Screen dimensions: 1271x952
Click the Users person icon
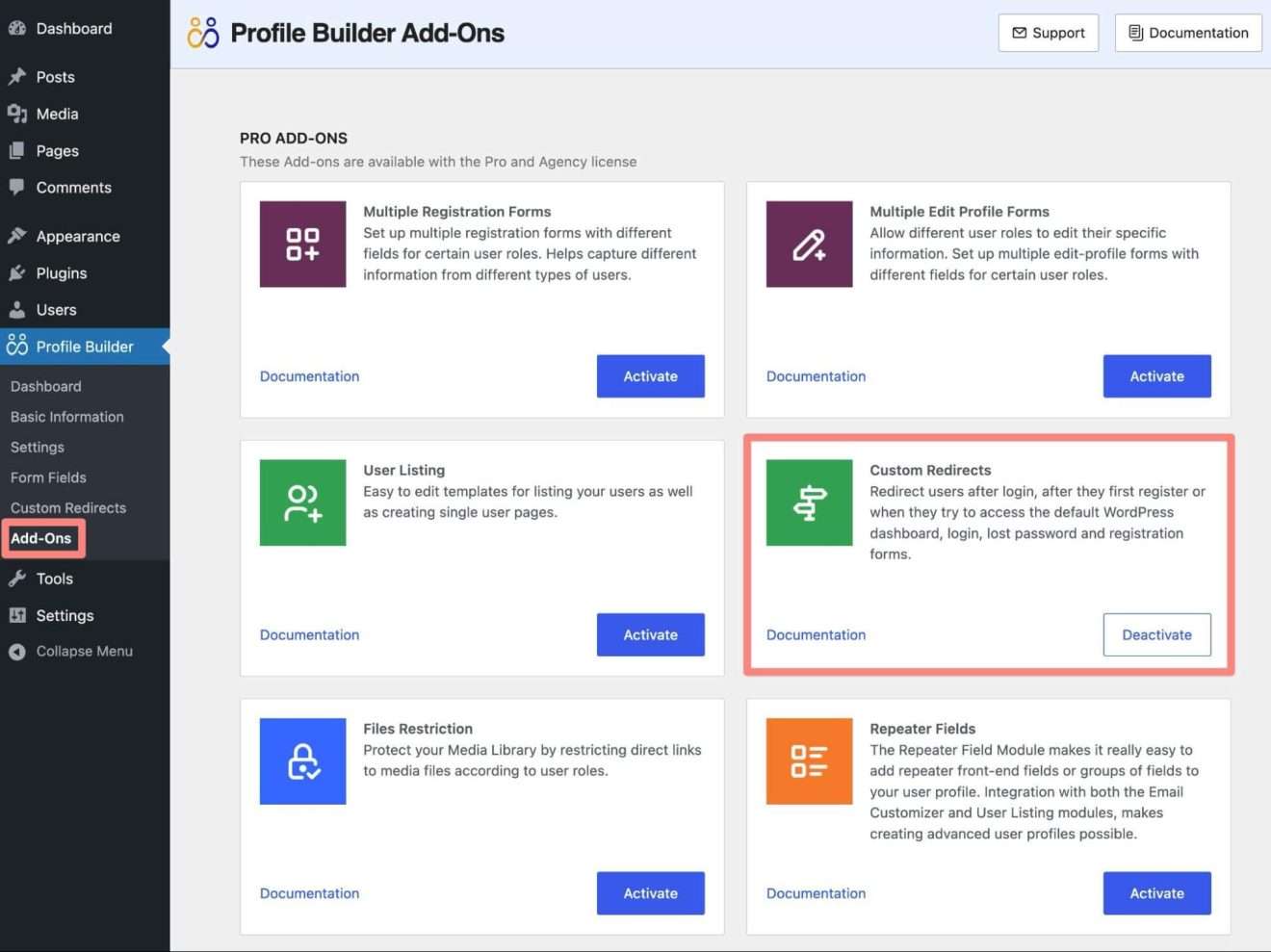pyautogui.click(x=16, y=310)
